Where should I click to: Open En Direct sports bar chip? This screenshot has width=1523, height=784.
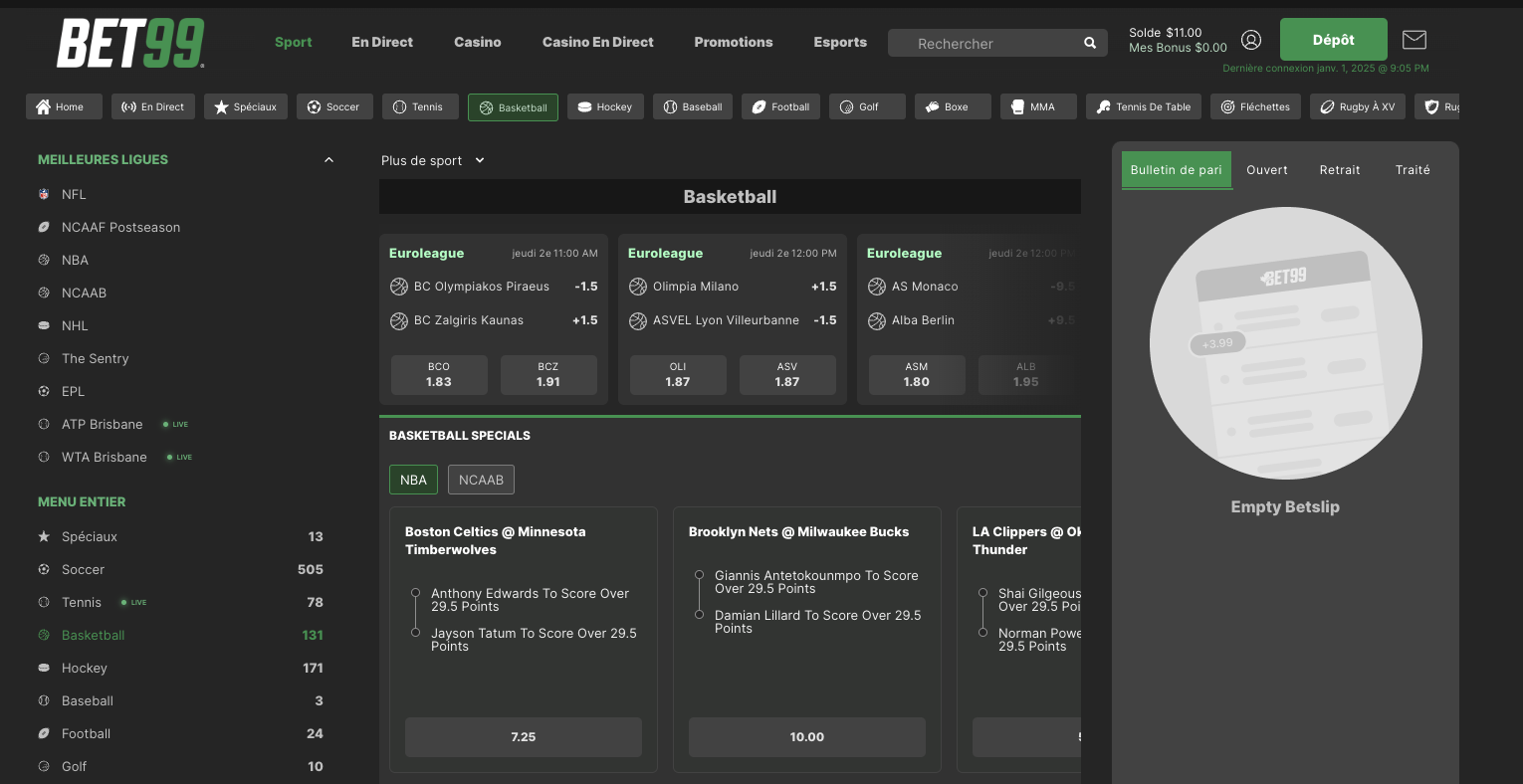153,106
